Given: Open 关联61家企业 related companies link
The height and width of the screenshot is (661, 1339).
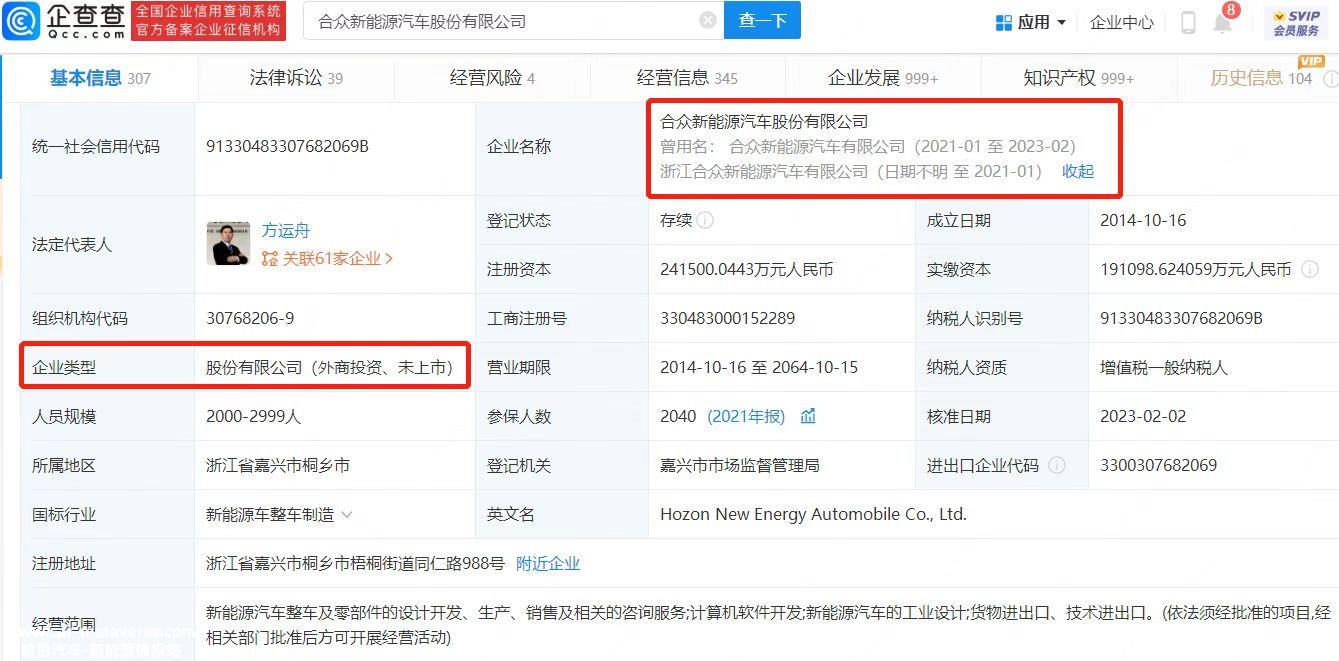Looking at the screenshot, I should pos(327,258).
